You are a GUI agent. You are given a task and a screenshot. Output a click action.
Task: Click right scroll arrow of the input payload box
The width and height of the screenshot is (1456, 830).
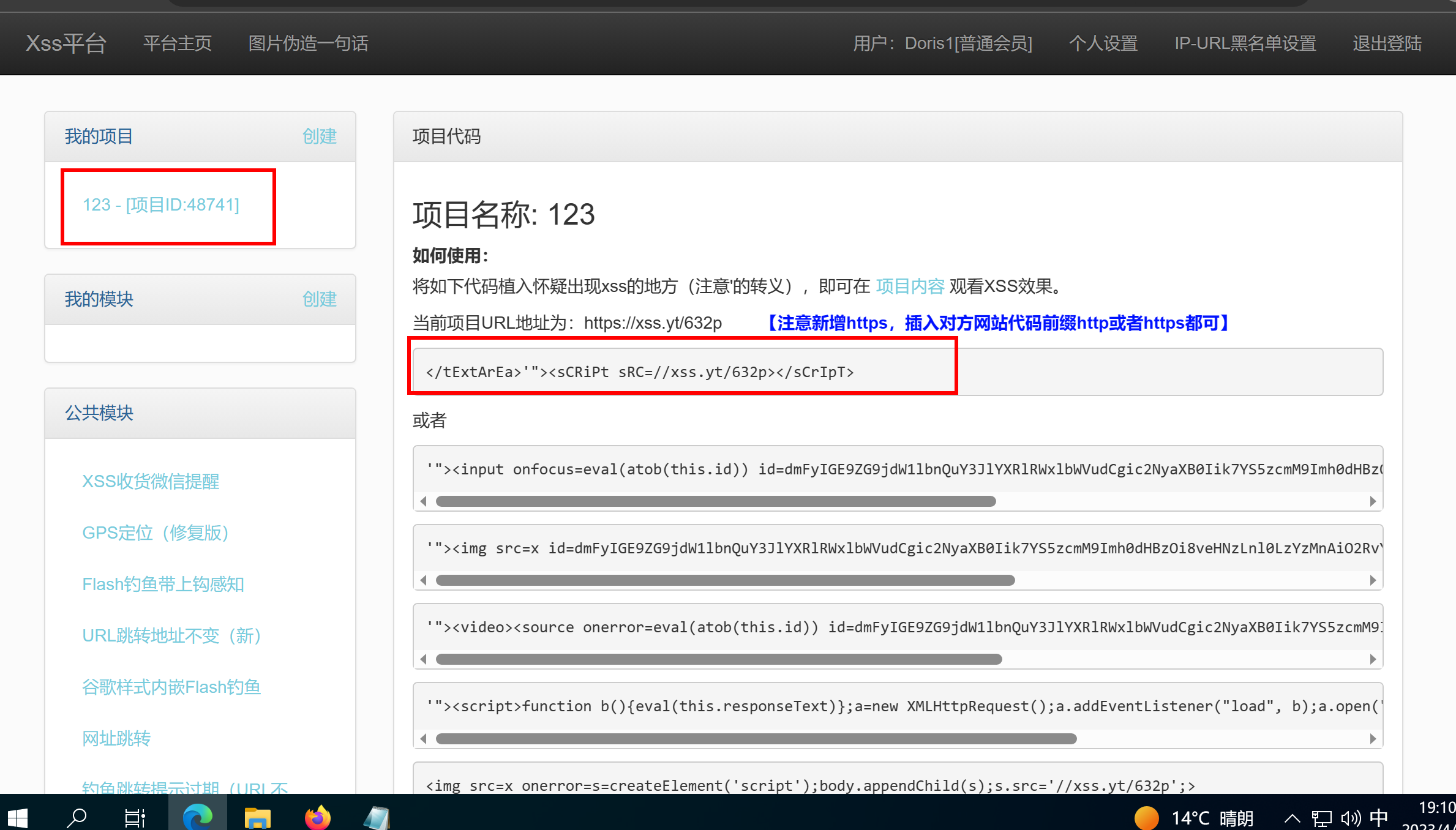pos(1373,501)
